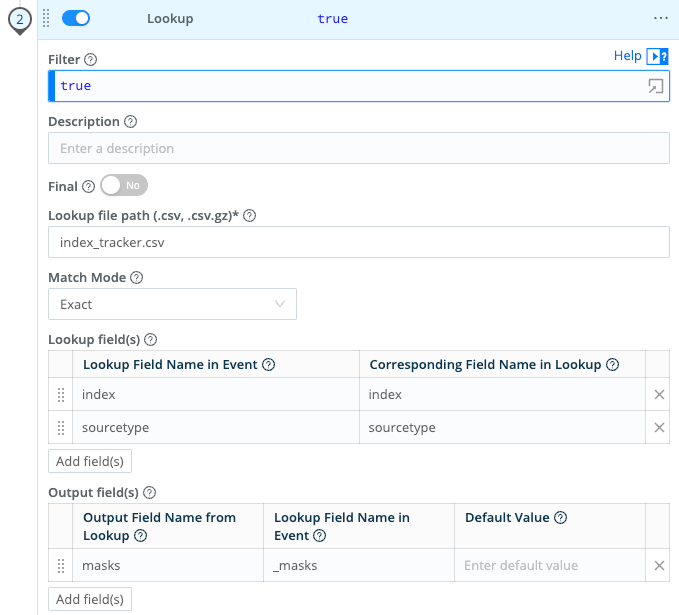
Task: Click the Lookup Field Name in Event column help icon
Action: click(268, 365)
